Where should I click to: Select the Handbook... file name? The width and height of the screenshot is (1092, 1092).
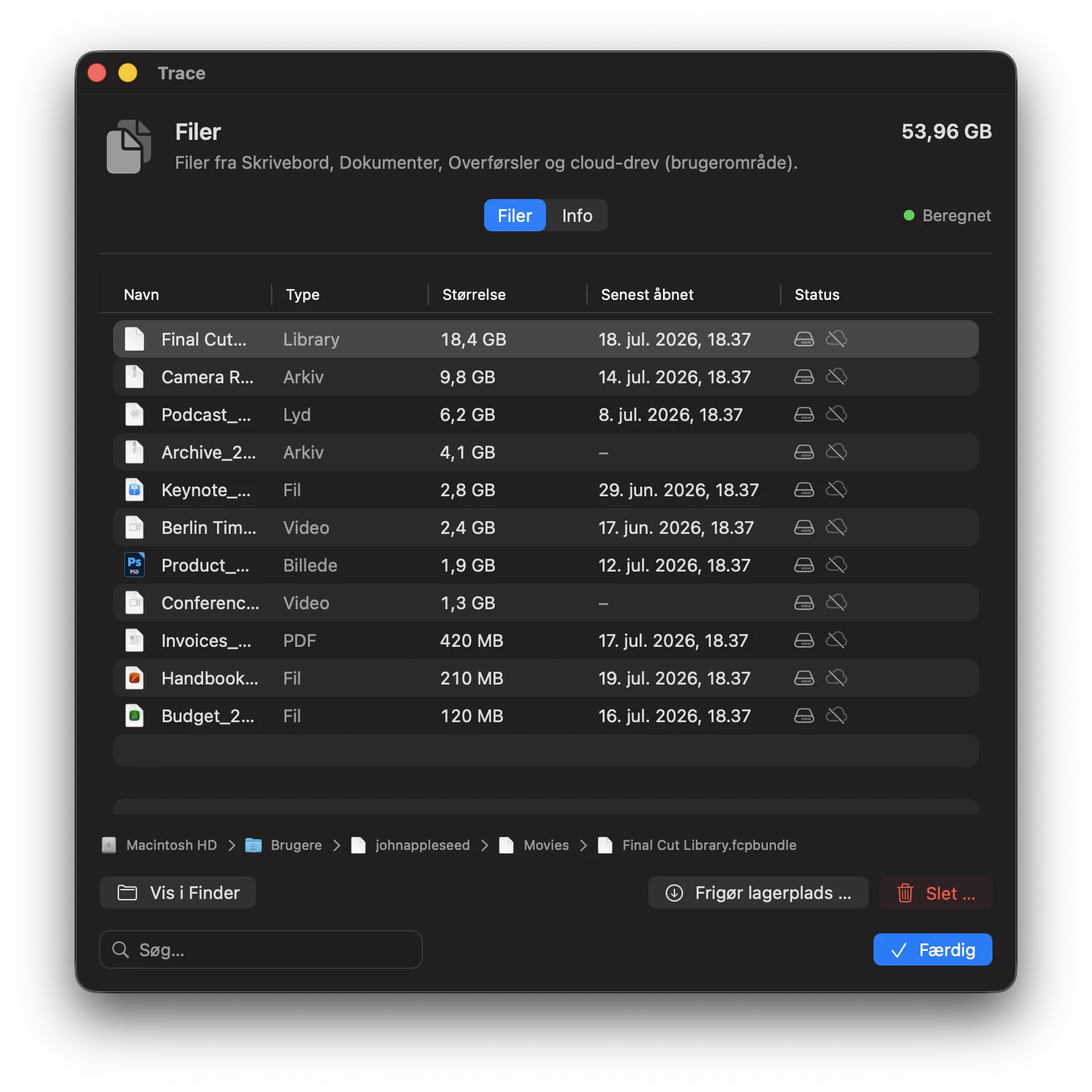(210, 678)
